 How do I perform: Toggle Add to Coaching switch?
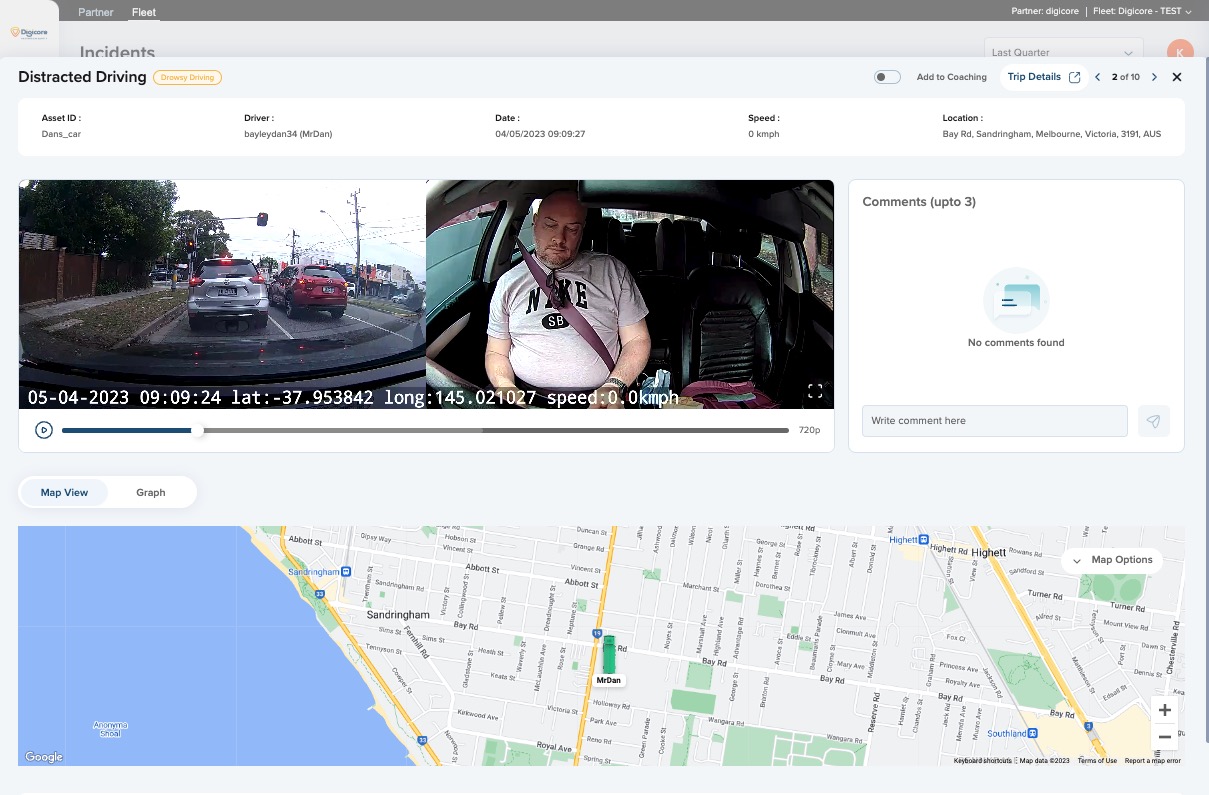pyautogui.click(x=887, y=77)
